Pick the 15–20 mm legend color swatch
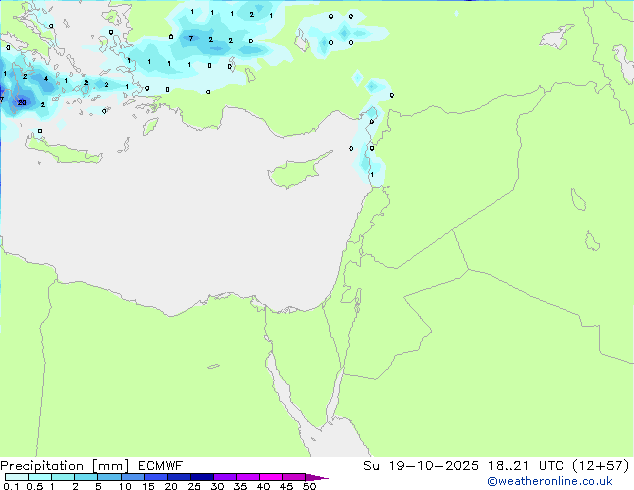Viewport: 634px width, 490px height. point(156,477)
